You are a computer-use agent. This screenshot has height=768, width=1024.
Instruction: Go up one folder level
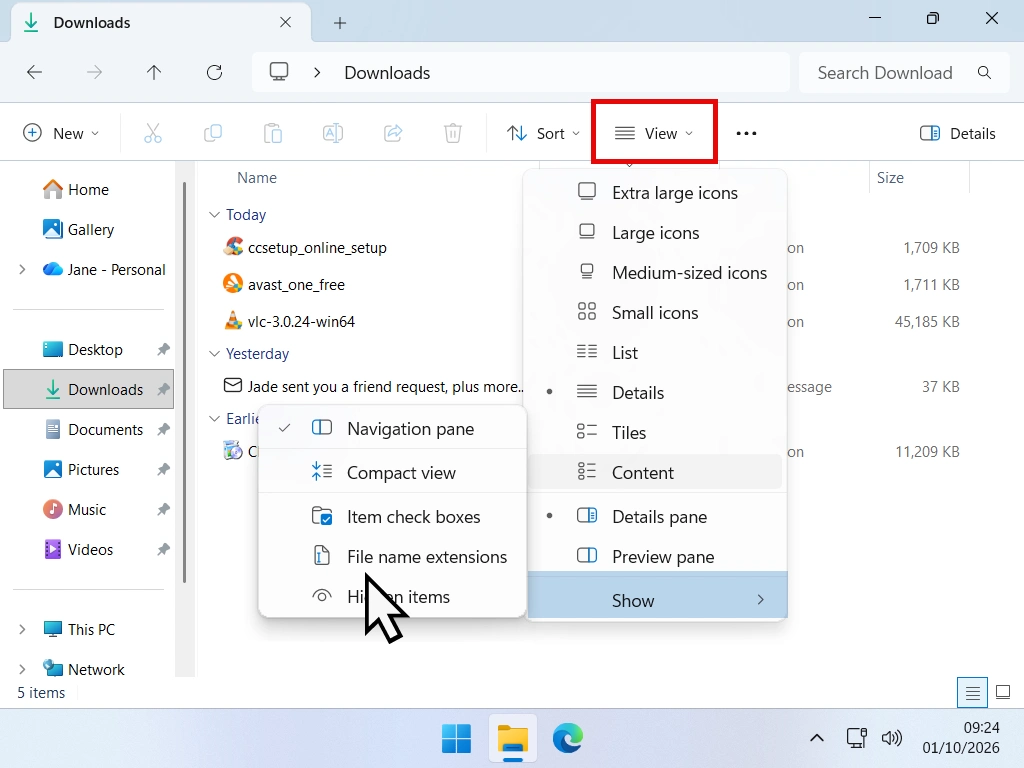(x=154, y=72)
